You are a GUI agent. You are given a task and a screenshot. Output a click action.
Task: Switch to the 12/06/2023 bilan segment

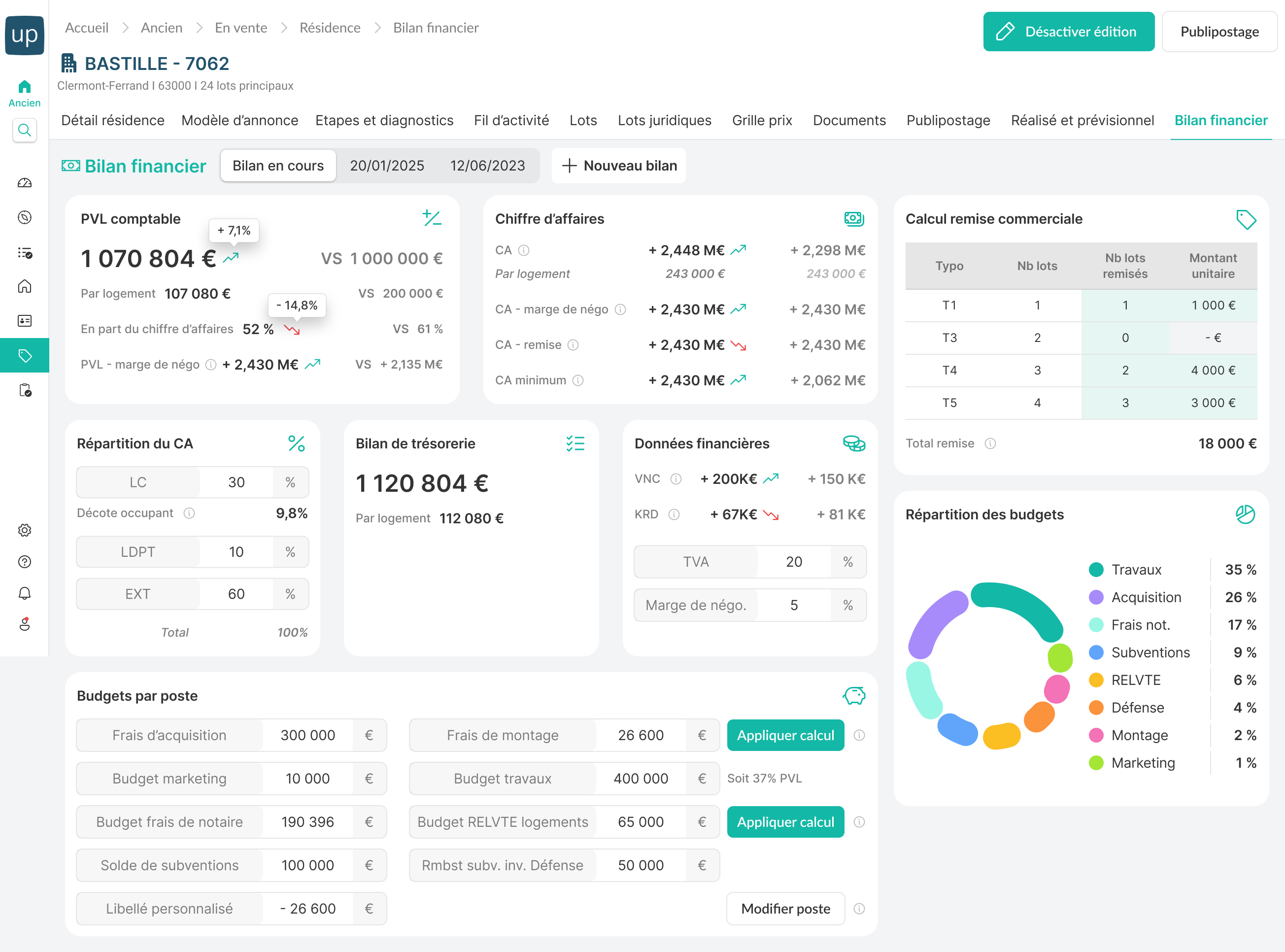coord(487,166)
